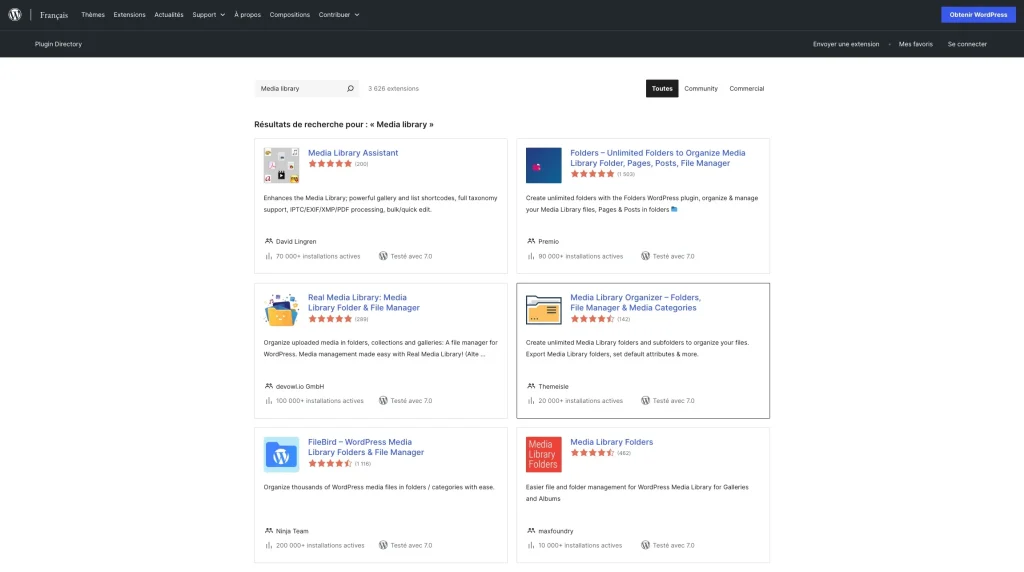The height and width of the screenshot is (572, 1024).
Task: Expand the Support dropdown menu
Action: point(208,14)
